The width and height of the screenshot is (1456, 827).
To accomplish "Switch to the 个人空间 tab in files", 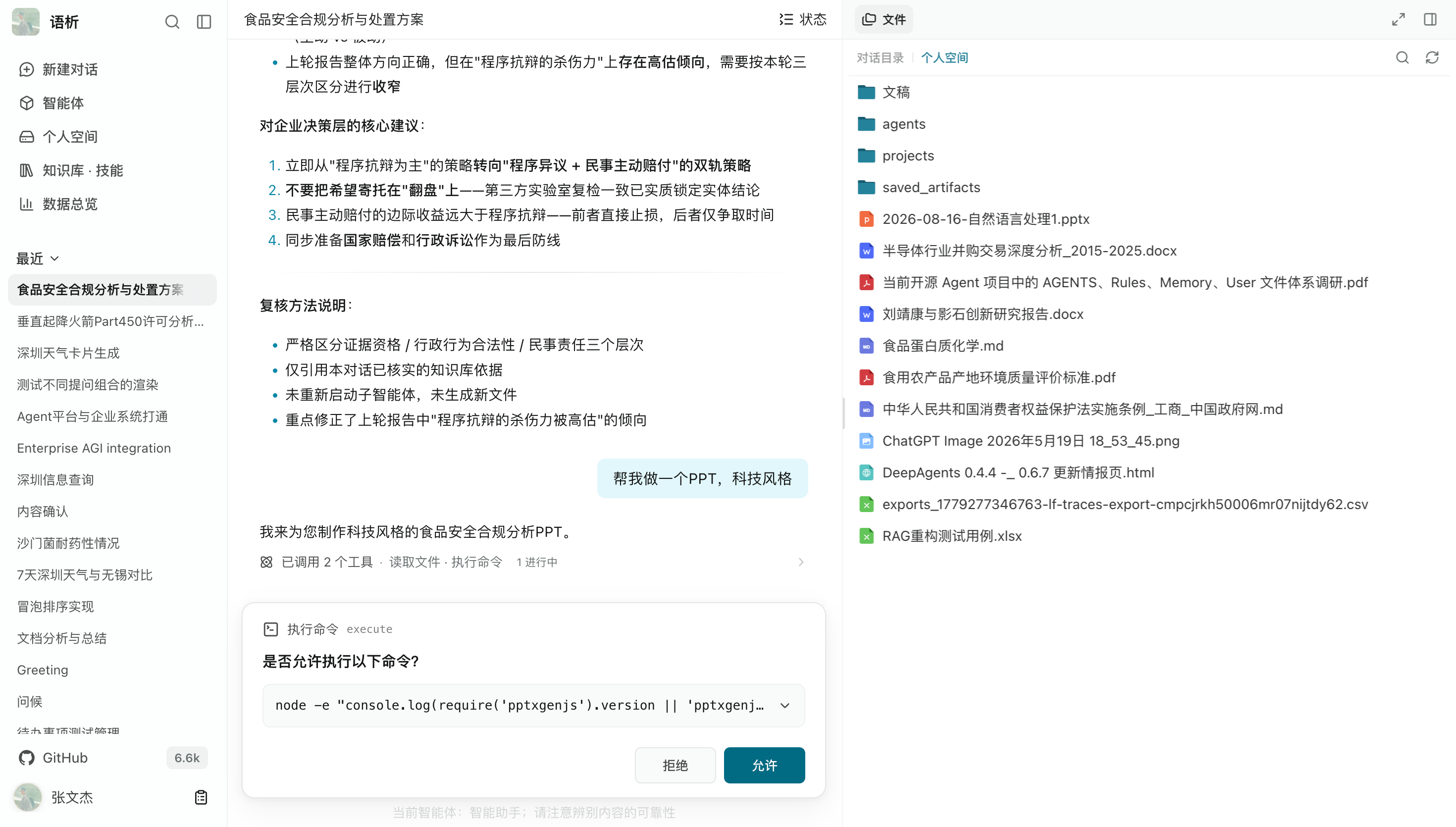I will point(944,57).
